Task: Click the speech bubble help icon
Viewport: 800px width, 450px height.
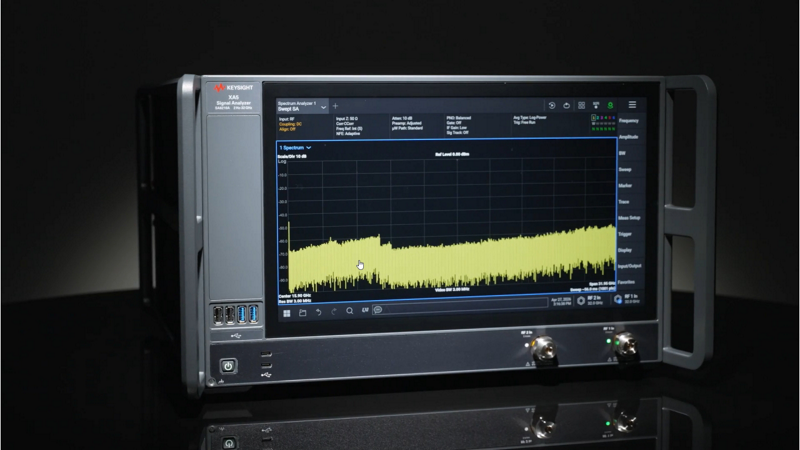Action: pyautogui.click(x=378, y=310)
